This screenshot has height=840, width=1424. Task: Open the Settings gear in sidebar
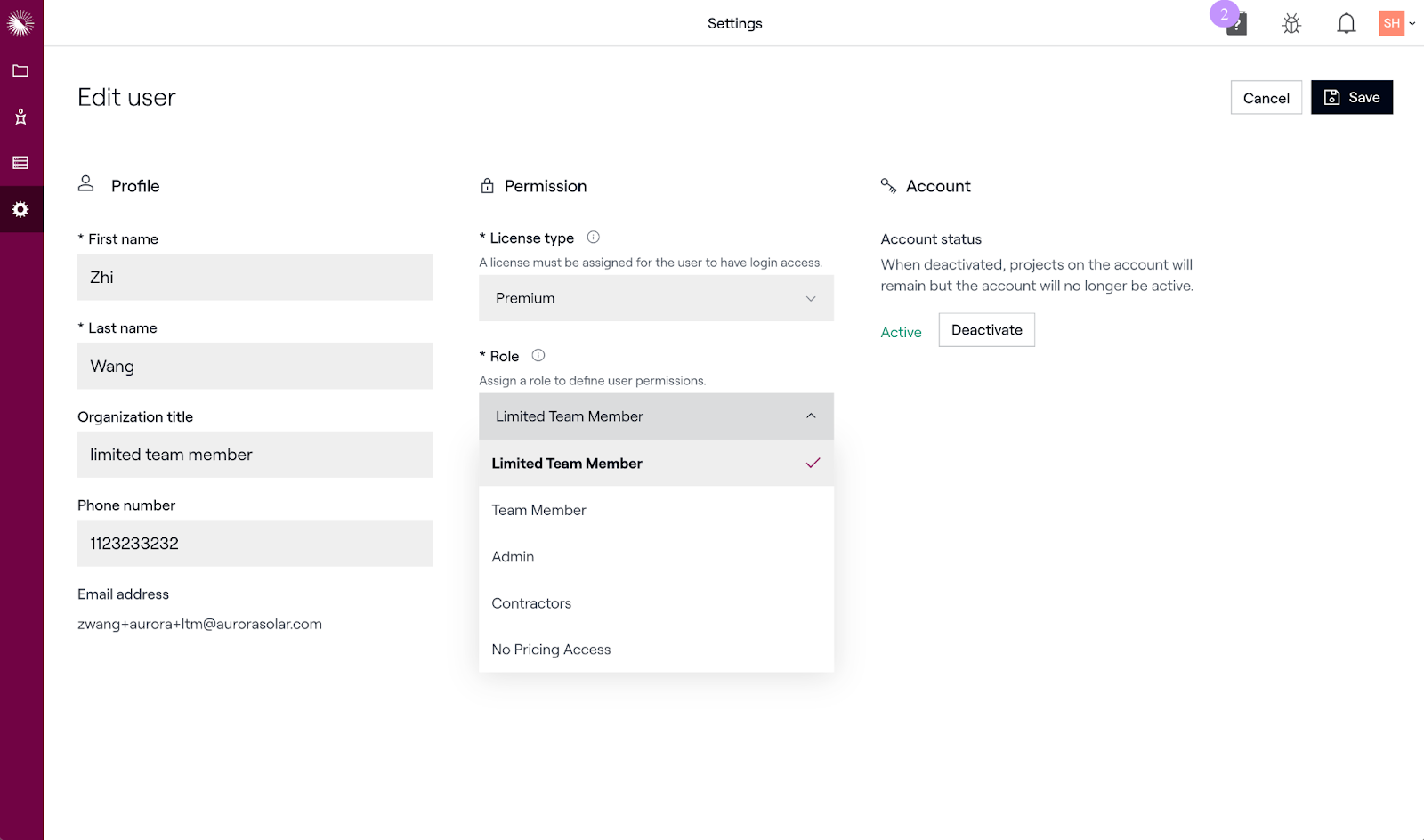tap(20, 209)
